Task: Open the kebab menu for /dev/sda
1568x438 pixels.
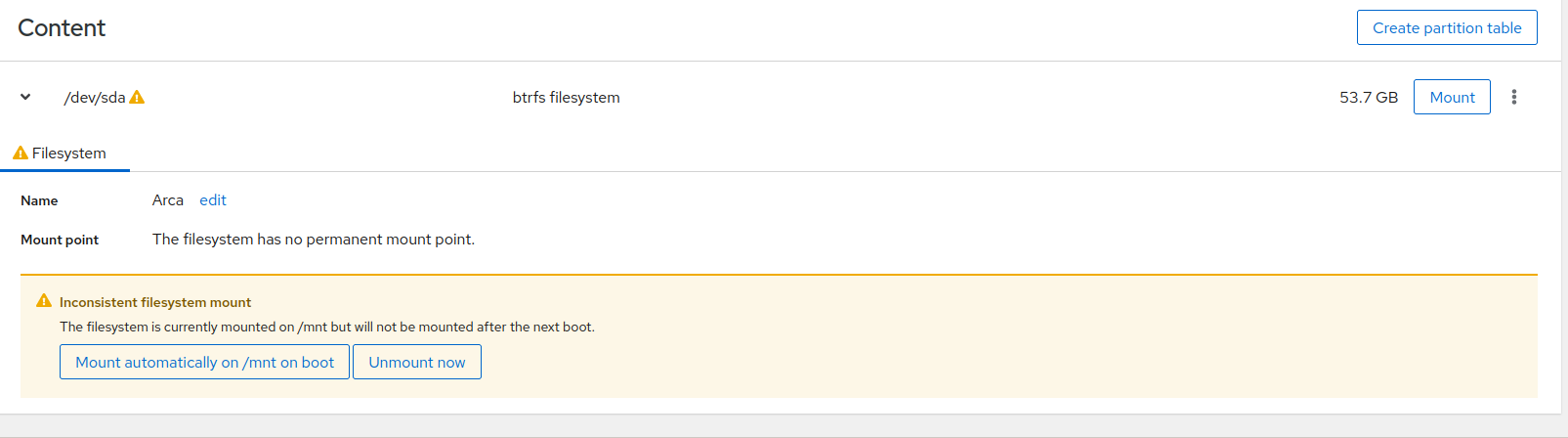Action: tap(1514, 97)
